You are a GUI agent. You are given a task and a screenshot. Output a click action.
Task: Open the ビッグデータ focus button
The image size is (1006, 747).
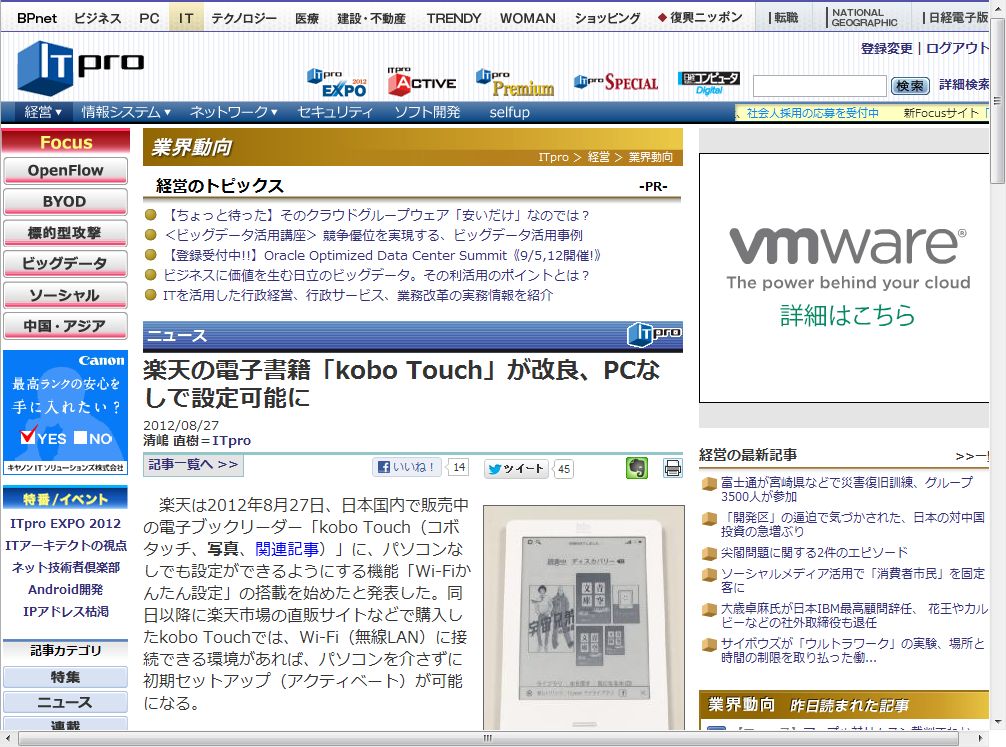click(x=65, y=264)
